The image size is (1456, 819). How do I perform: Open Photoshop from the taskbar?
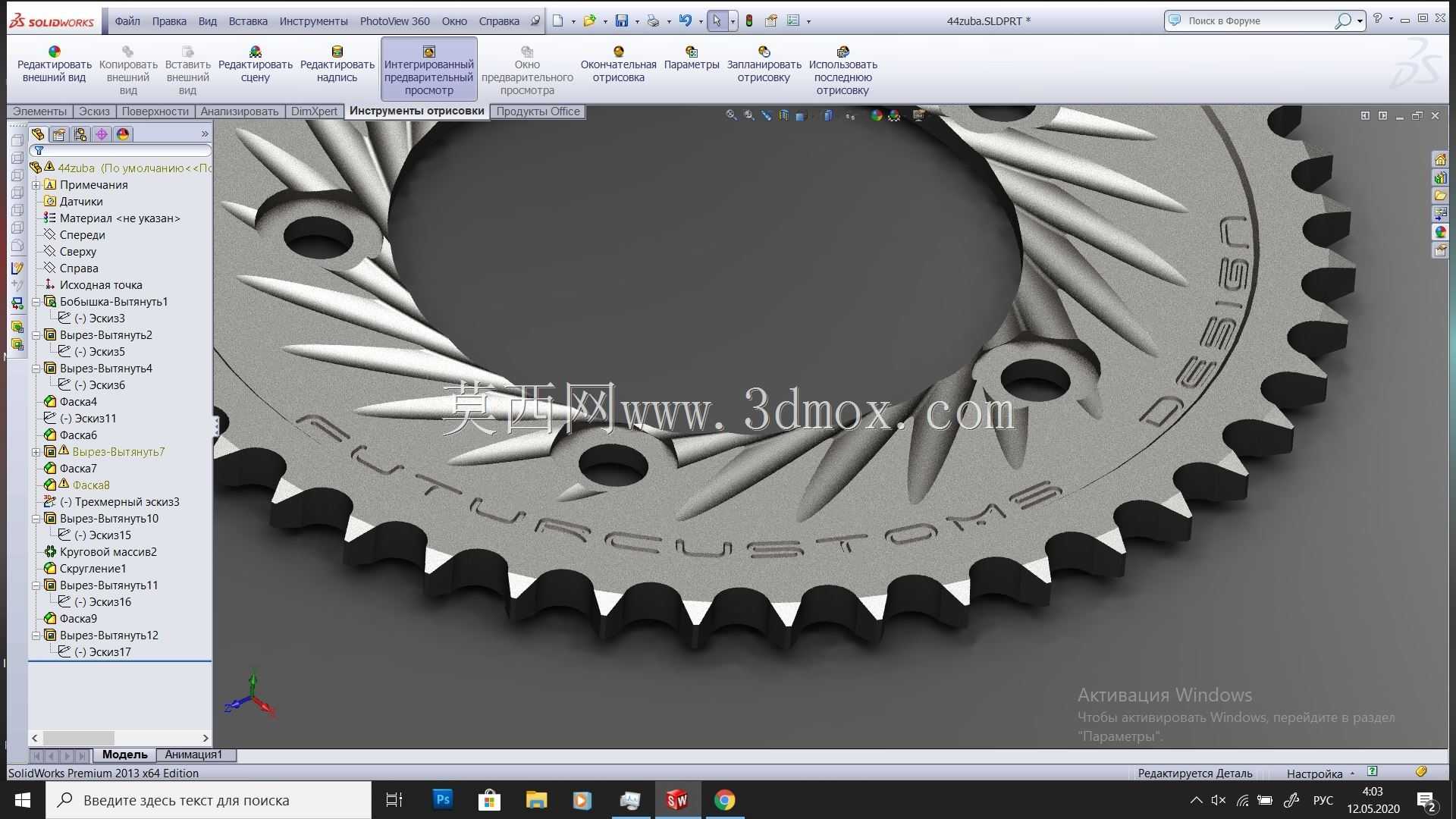pyautogui.click(x=443, y=800)
